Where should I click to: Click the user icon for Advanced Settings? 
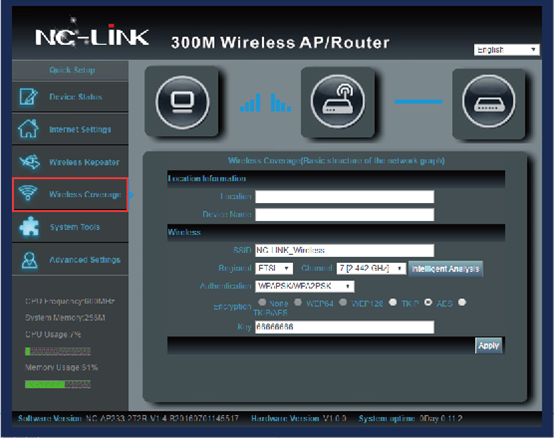coord(29,260)
